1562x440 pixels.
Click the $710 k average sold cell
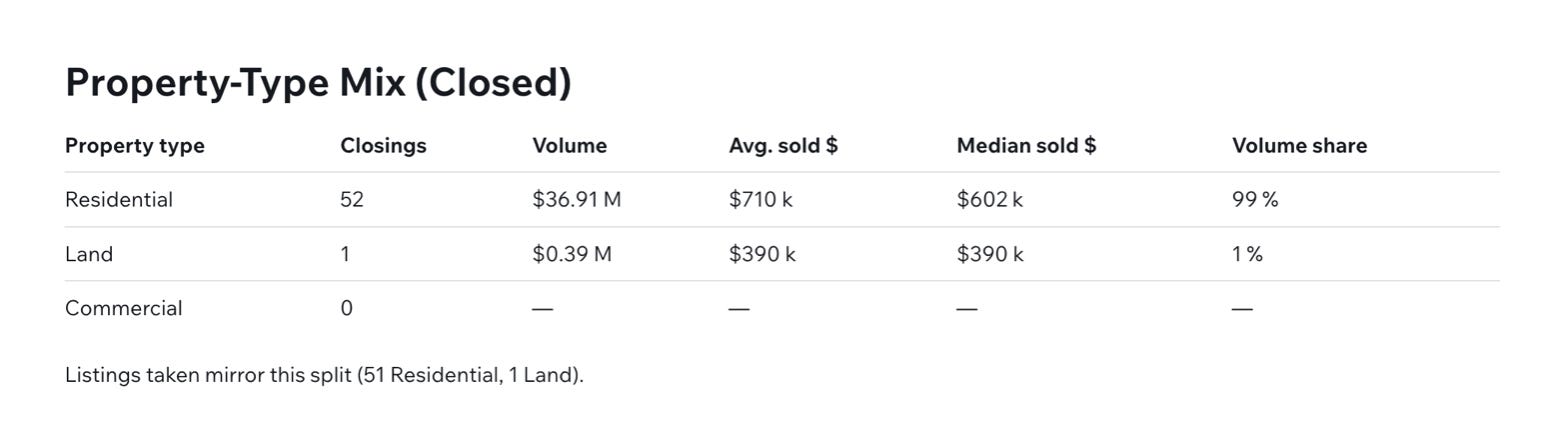click(x=760, y=200)
